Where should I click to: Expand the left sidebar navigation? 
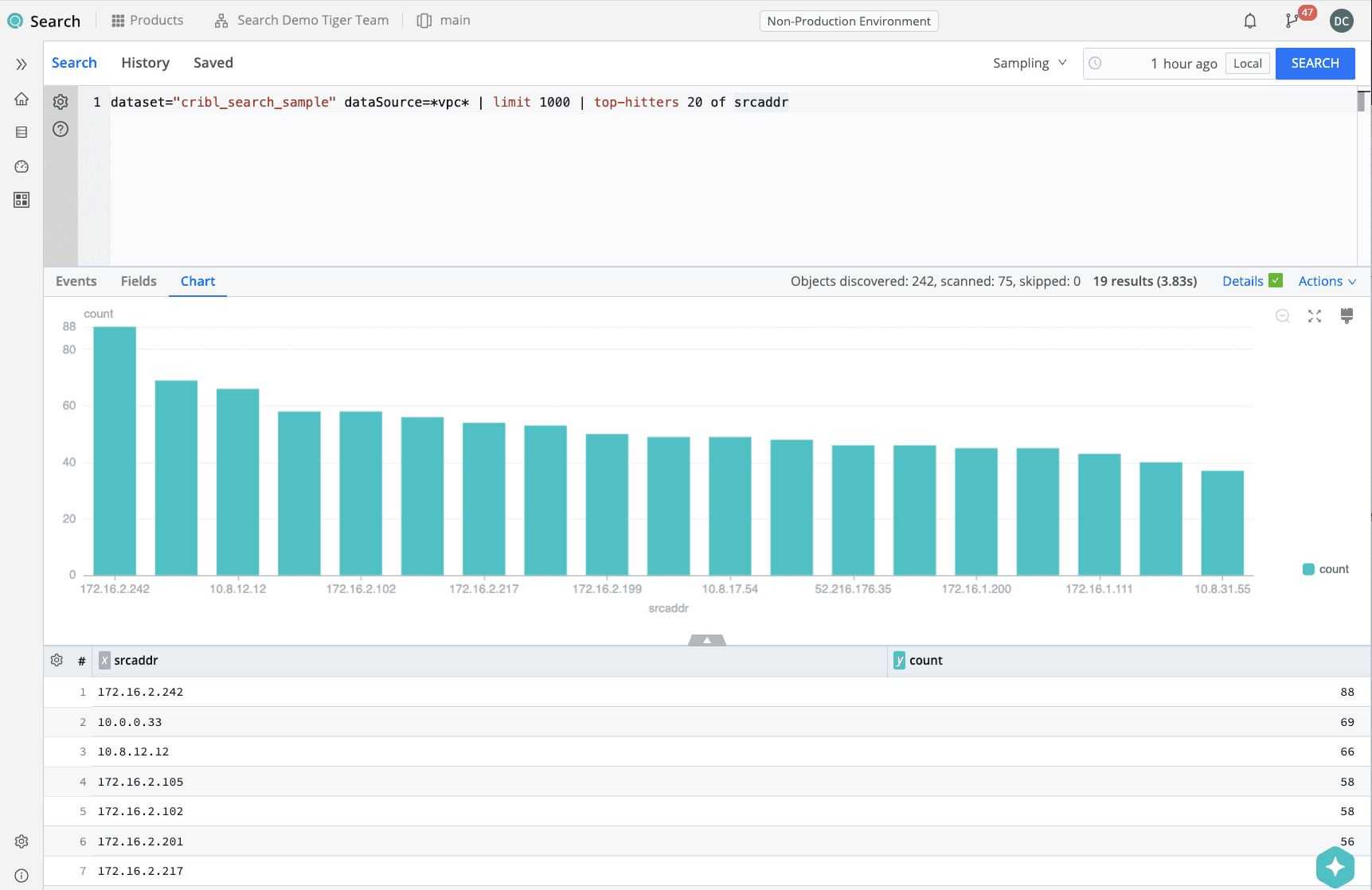21,64
